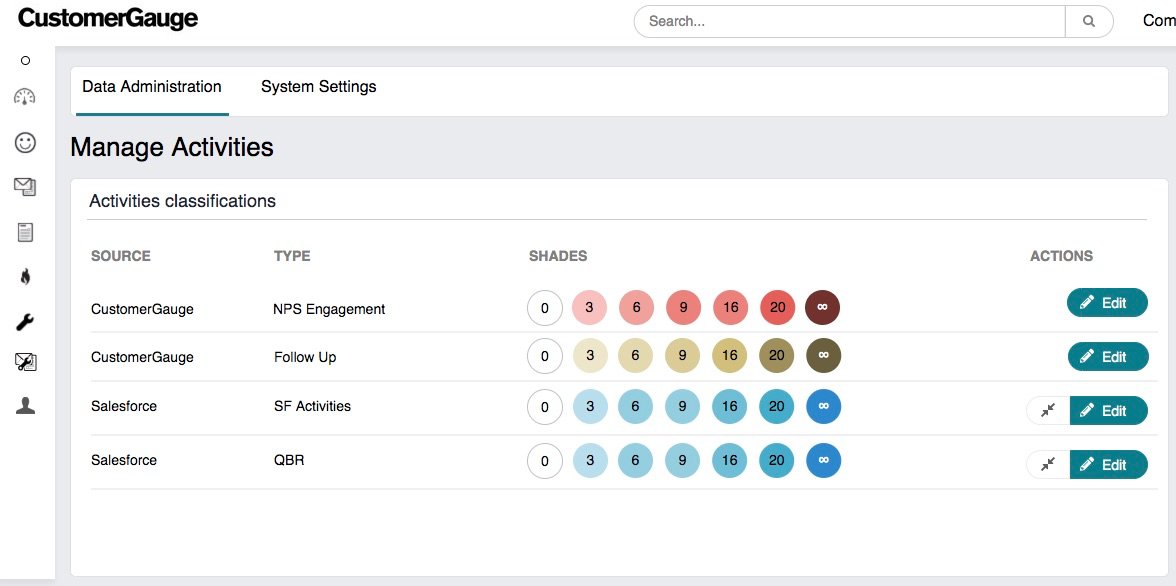The height and width of the screenshot is (586, 1176).
Task: Select QBR shade 0 circle
Action: 544,461
